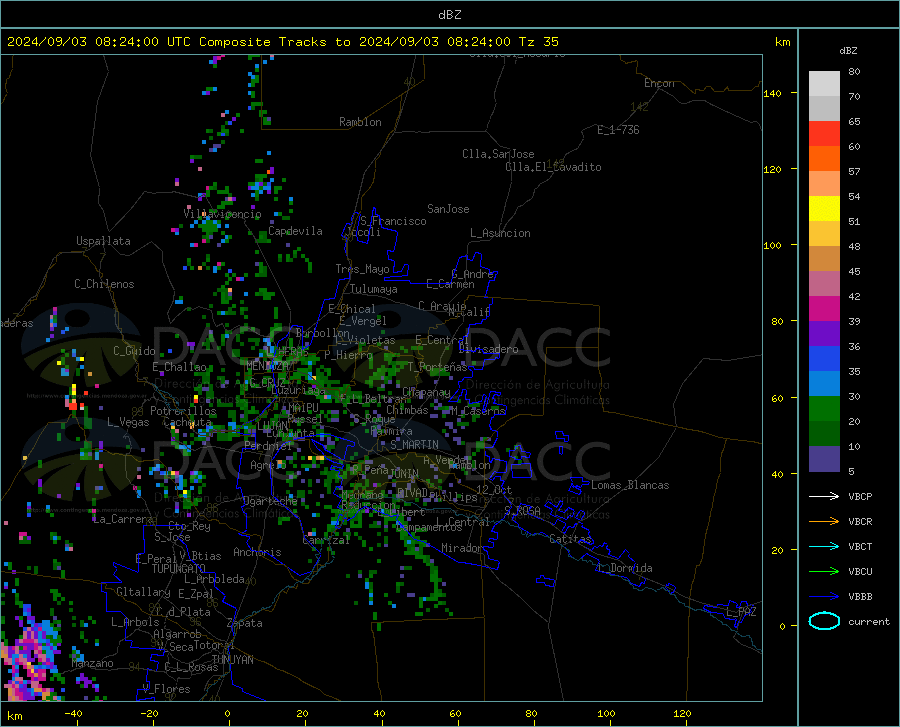Click the TUPUNGATO city label
Image resolution: width=900 pixels, height=727 pixels.
[x=179, y=569]
